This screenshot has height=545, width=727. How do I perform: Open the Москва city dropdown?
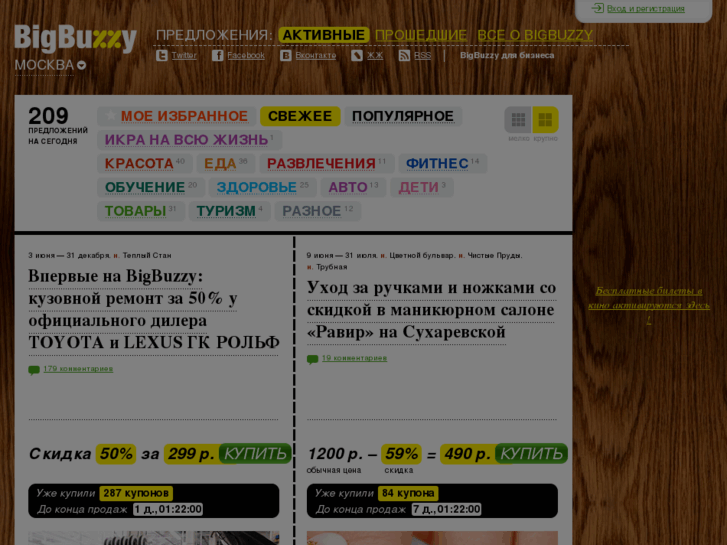pyautogui.click(x=50, y=65)
